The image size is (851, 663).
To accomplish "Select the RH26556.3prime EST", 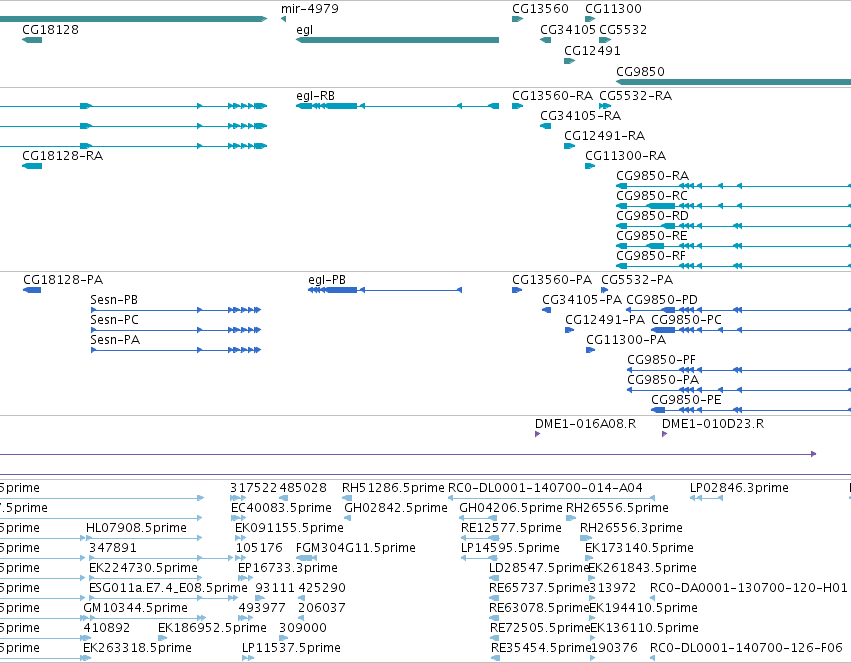I will coord(586,538).
